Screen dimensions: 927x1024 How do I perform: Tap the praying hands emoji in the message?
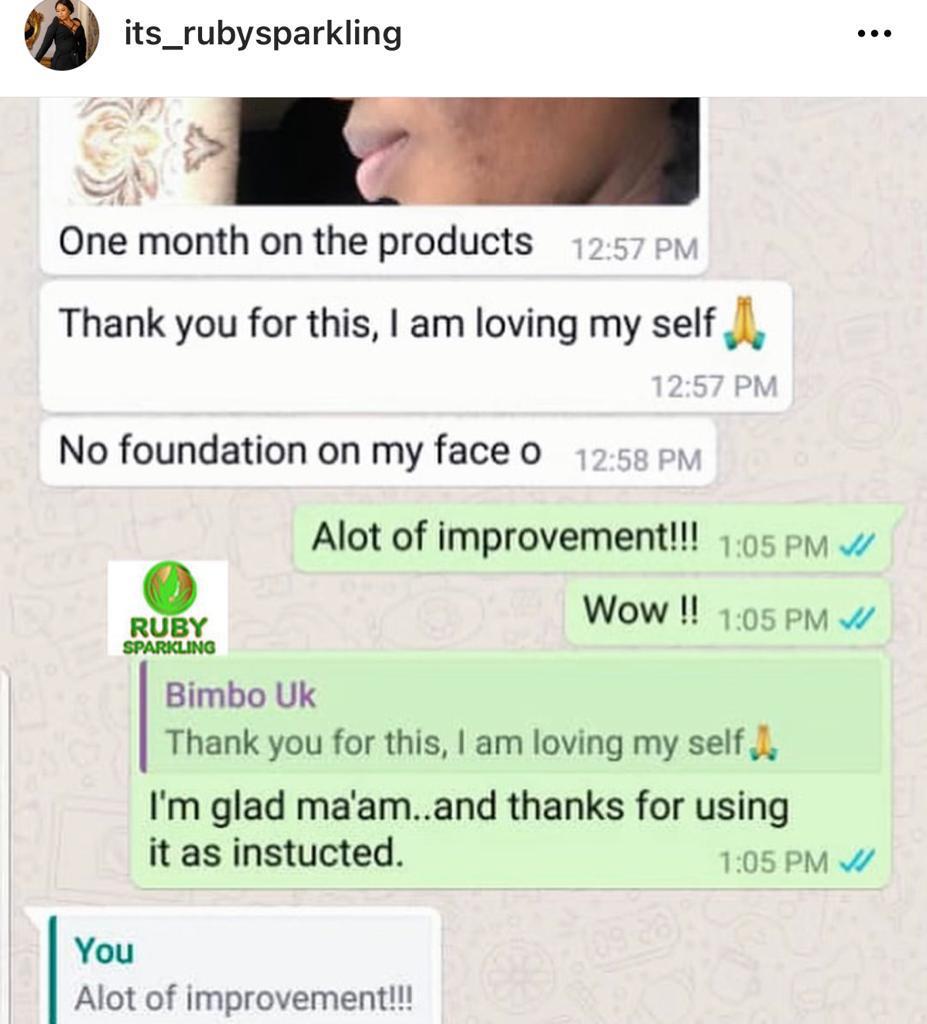click(743, 323)
